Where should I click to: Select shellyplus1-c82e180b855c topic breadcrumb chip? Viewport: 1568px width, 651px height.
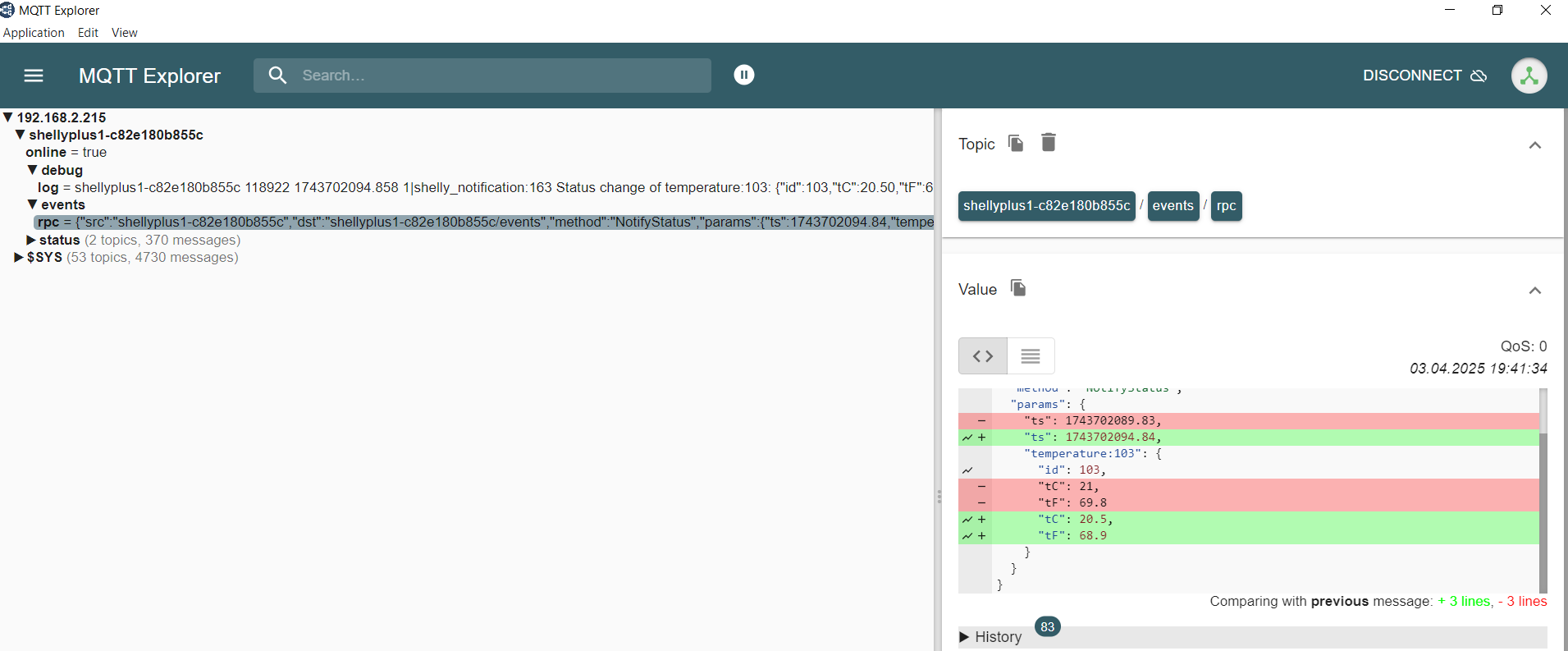tap(1047, 206)
